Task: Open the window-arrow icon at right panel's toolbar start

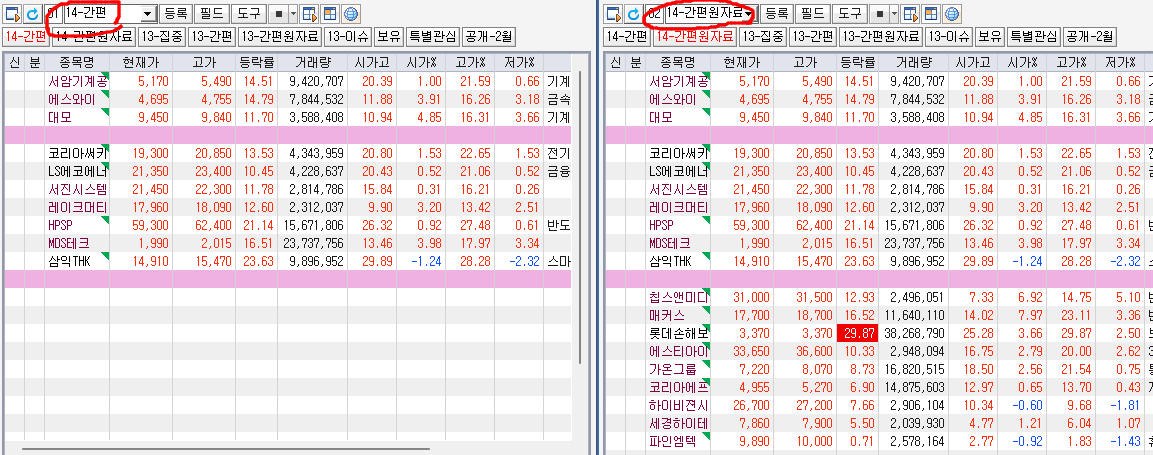Action: (613, 13)
